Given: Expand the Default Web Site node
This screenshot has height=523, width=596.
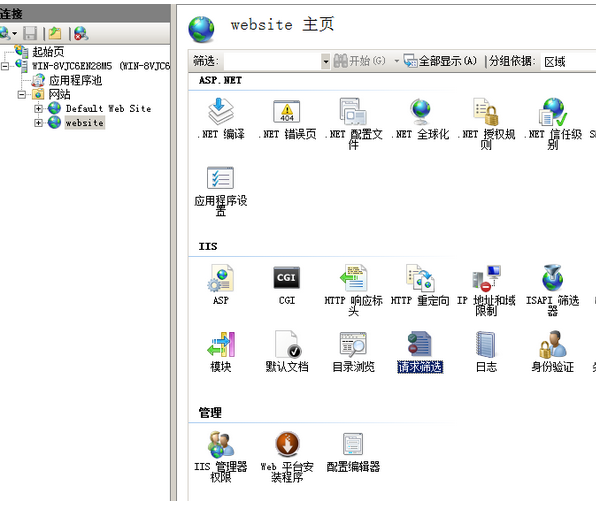Looking at the screenshot, I should [38, 109].
